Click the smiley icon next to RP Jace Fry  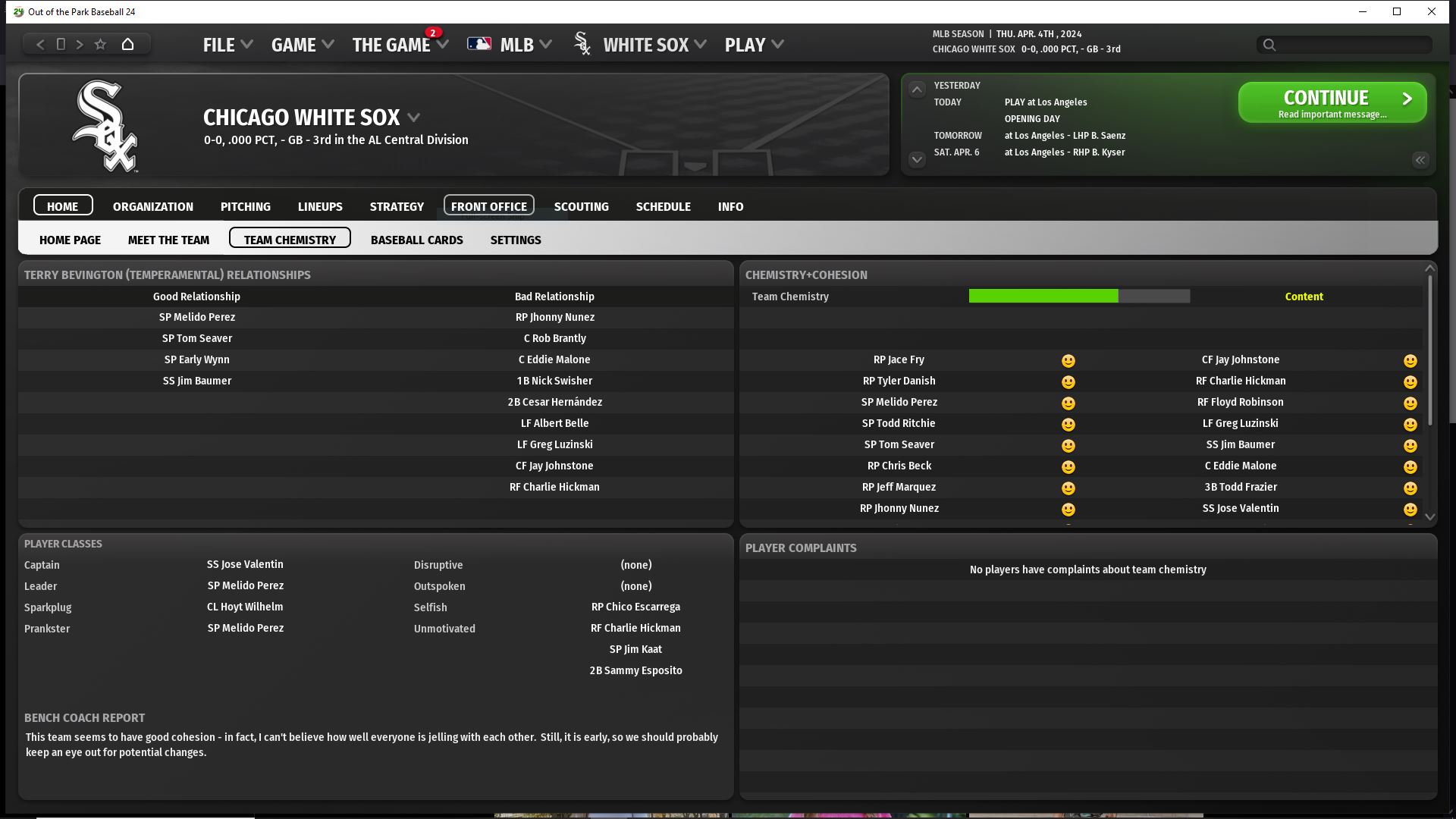click(1068, 361)
